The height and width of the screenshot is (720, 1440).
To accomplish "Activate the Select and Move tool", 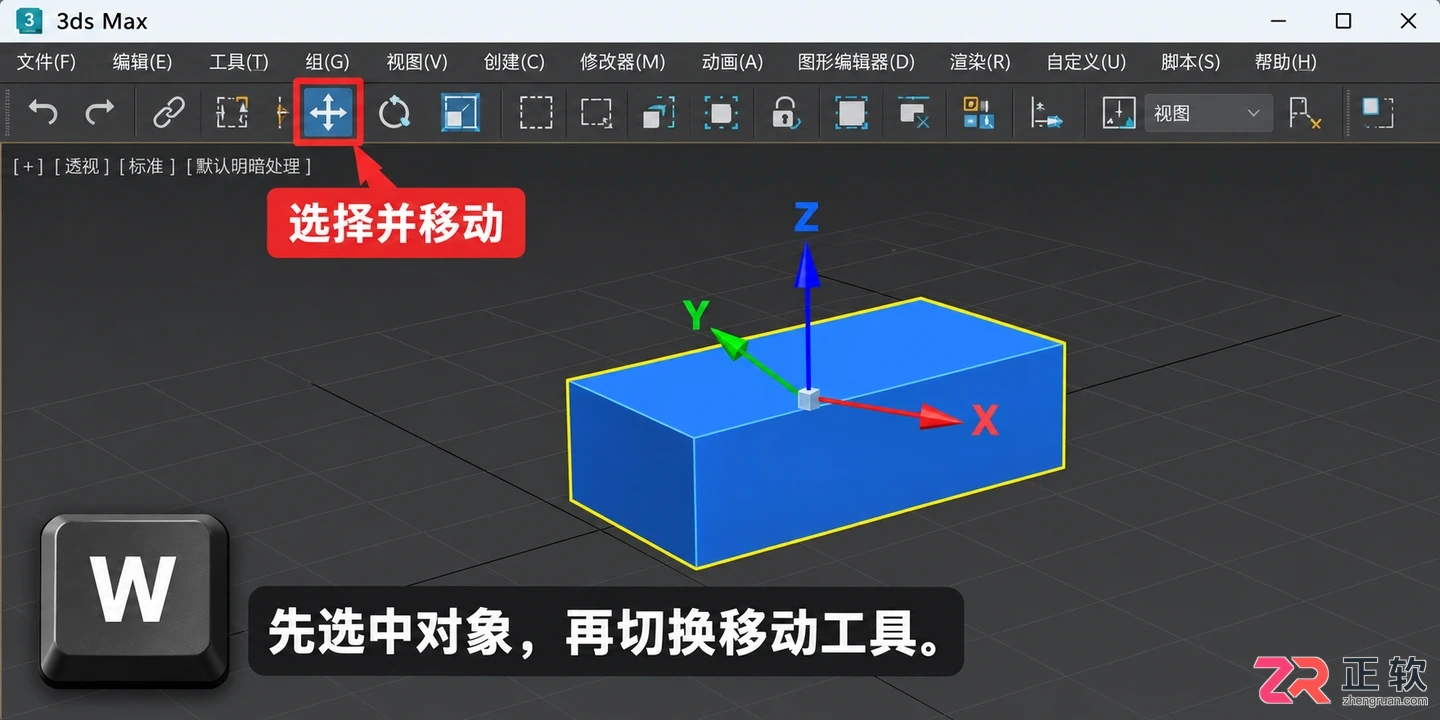I will [328, 112].
